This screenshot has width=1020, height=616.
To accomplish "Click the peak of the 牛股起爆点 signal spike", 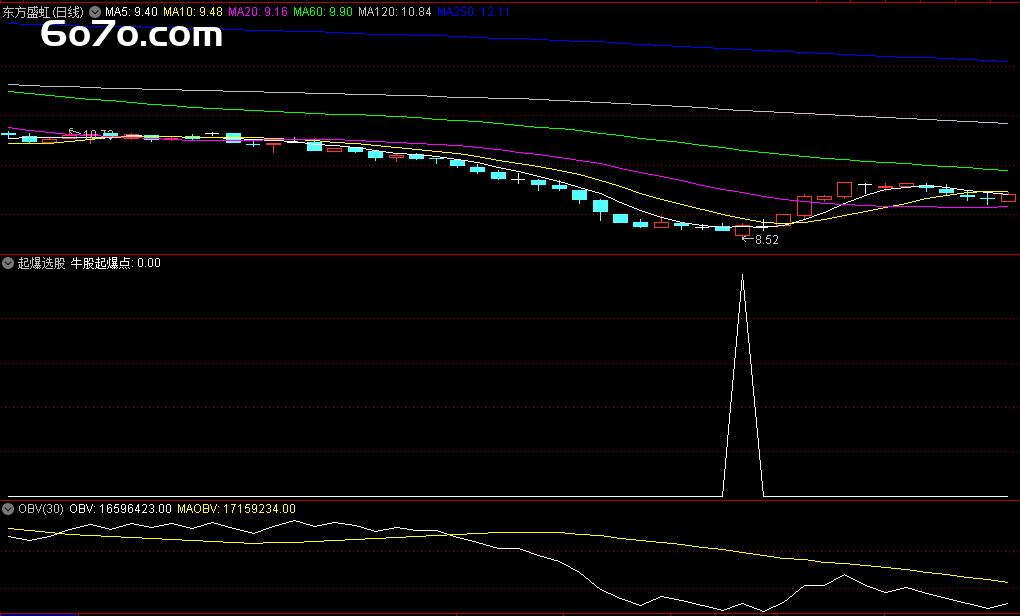I will (x=742, y=275).
